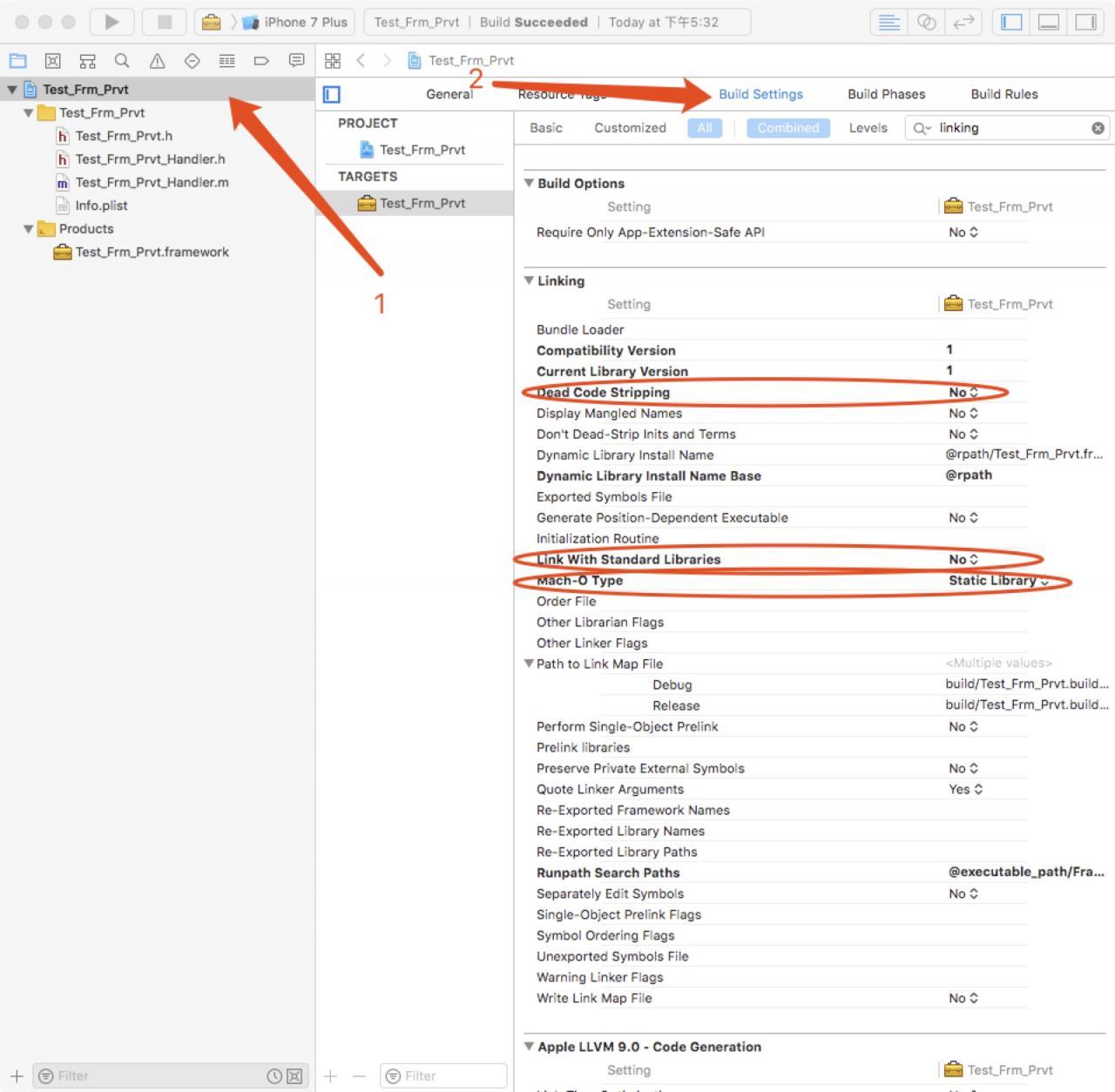This screenshot has height=1092, width=1115.
Task: Remove the selected target with minus
Action: pyautogui.click(x=359, y=1076)
